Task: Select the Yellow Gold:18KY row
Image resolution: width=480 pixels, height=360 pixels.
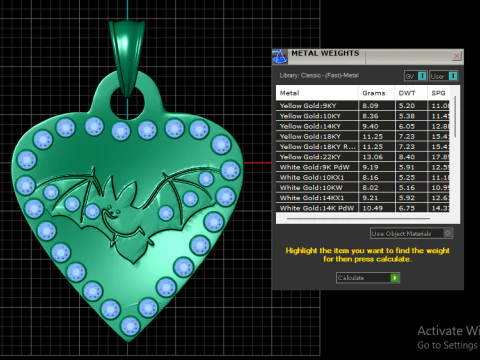Action: [363, 136]
